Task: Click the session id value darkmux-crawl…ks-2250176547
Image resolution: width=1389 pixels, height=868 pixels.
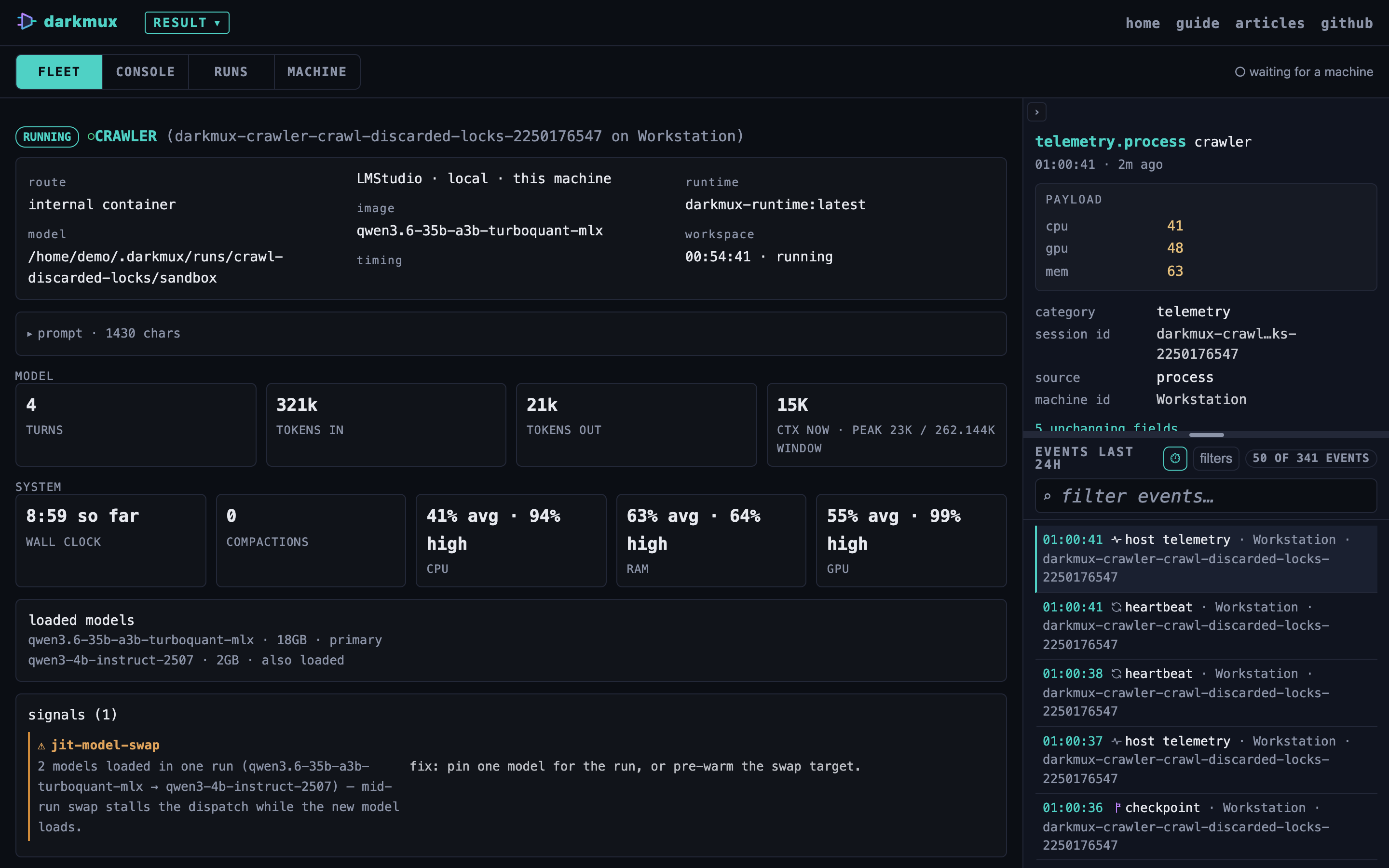Action: (1226, 344)
